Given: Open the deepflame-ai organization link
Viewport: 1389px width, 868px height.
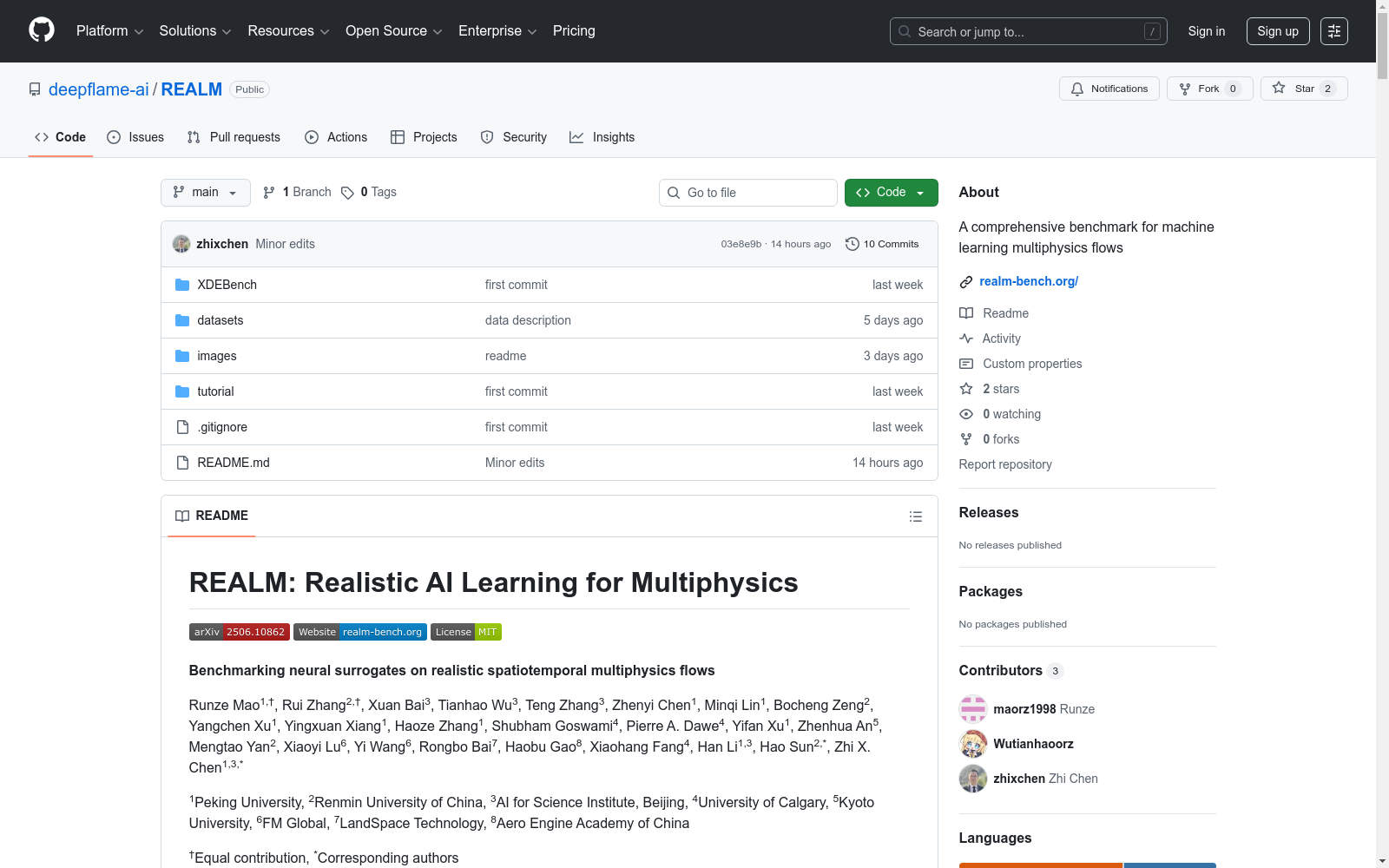Looking at the screenshot, I should click(x=99, y=89).
